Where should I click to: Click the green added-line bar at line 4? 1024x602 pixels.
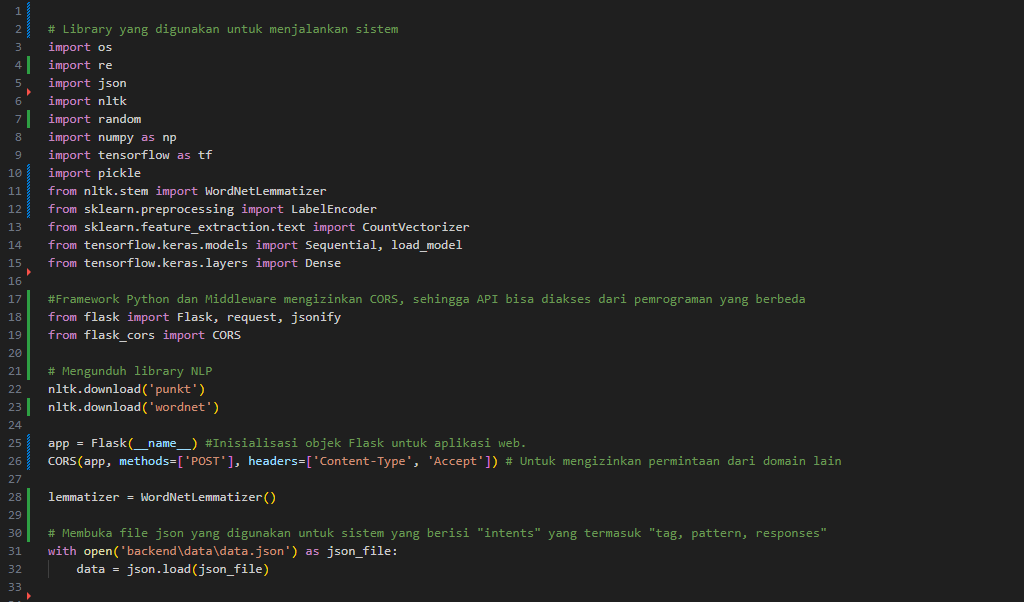click(30, 65)
